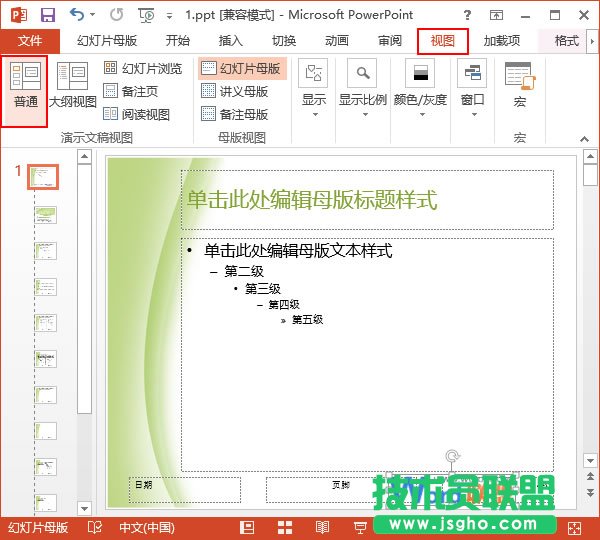Open 幻灯片浏览 slide sorter view
Viewport: 600px width, 540px height.
143,69
